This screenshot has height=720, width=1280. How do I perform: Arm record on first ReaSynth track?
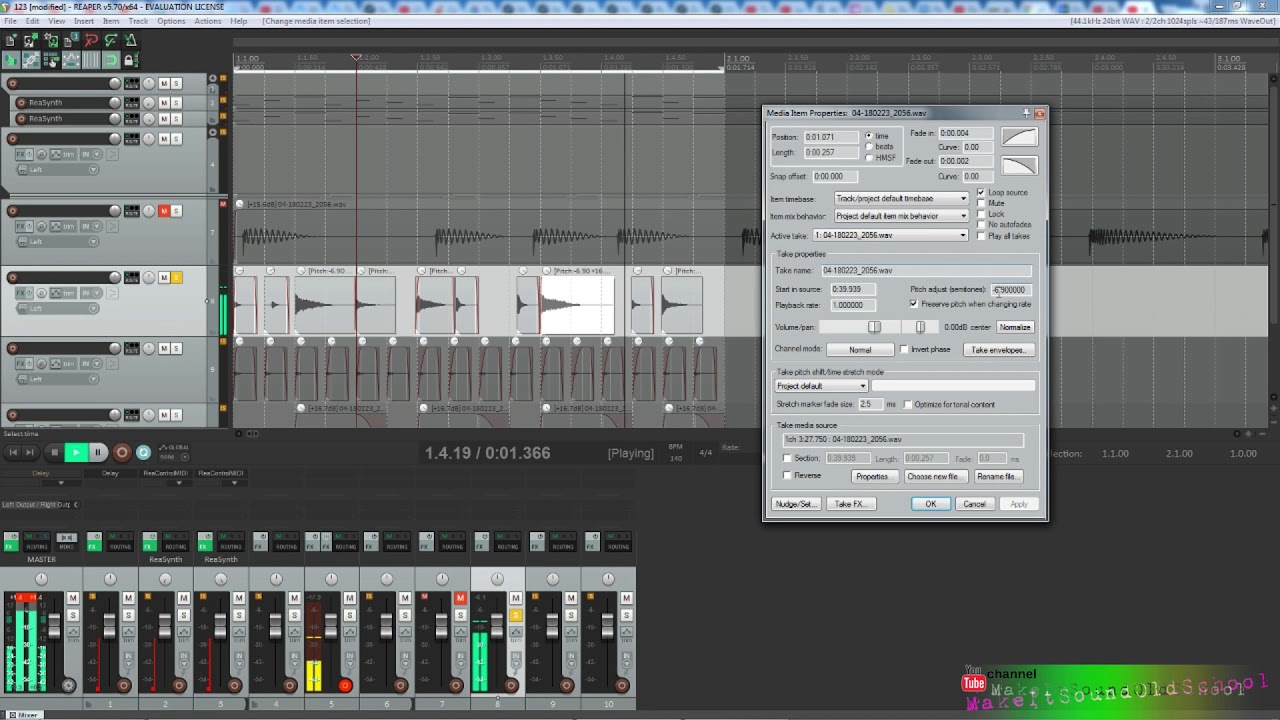click(x=21, y=103)
